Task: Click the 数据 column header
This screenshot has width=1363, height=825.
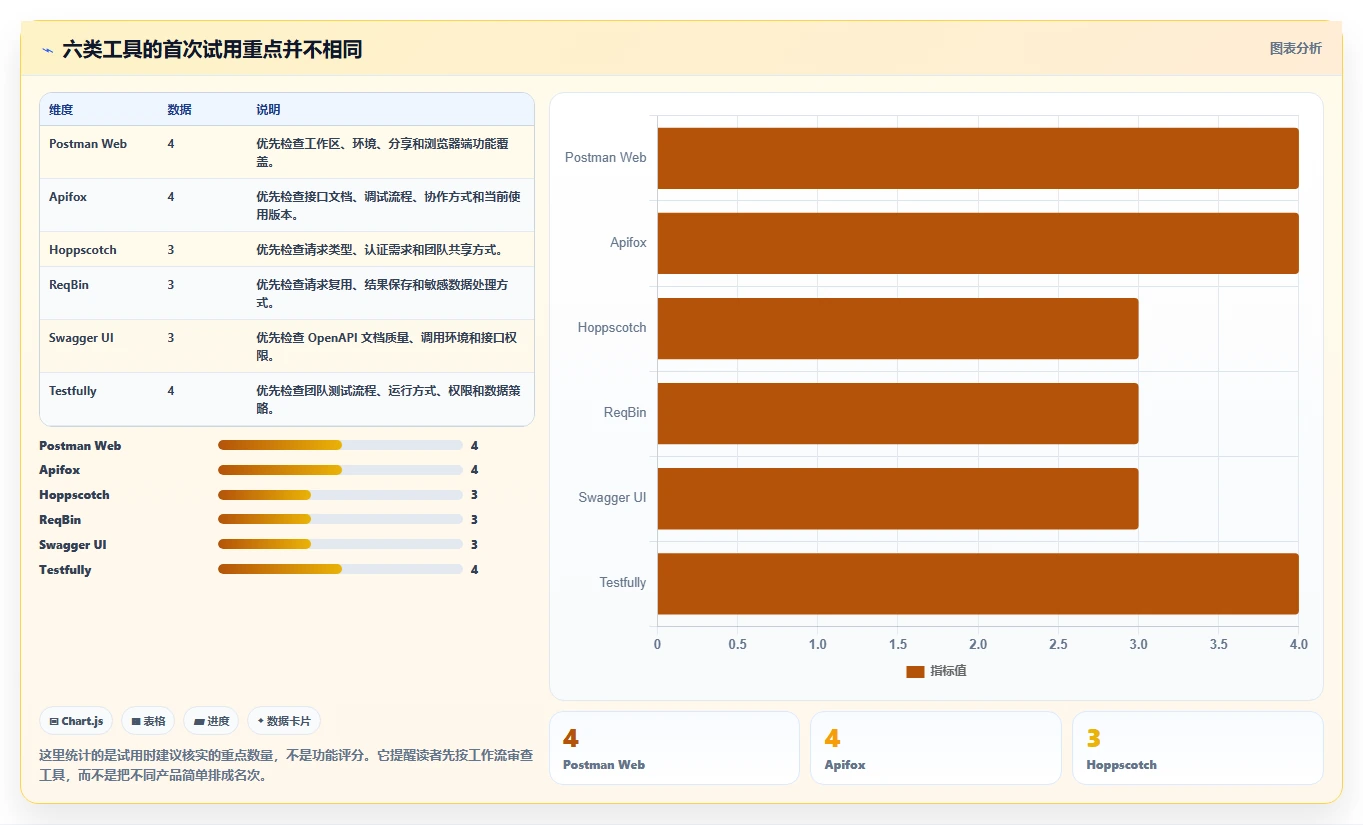Action: (x=179, y=110)
